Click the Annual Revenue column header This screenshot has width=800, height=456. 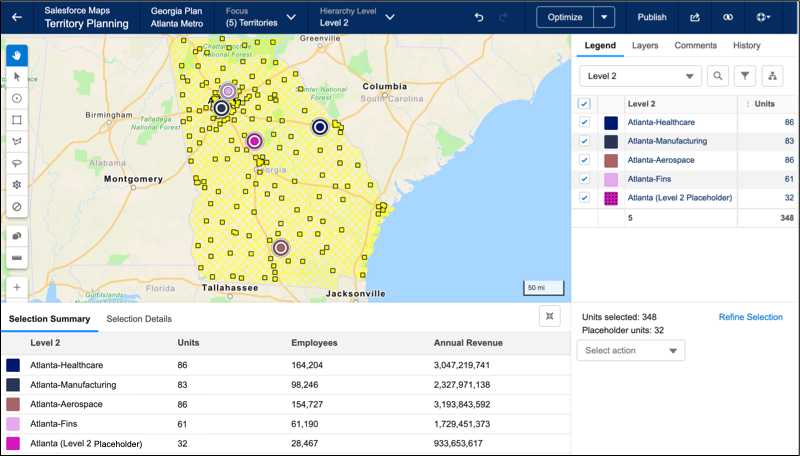(x=468, y=343)
